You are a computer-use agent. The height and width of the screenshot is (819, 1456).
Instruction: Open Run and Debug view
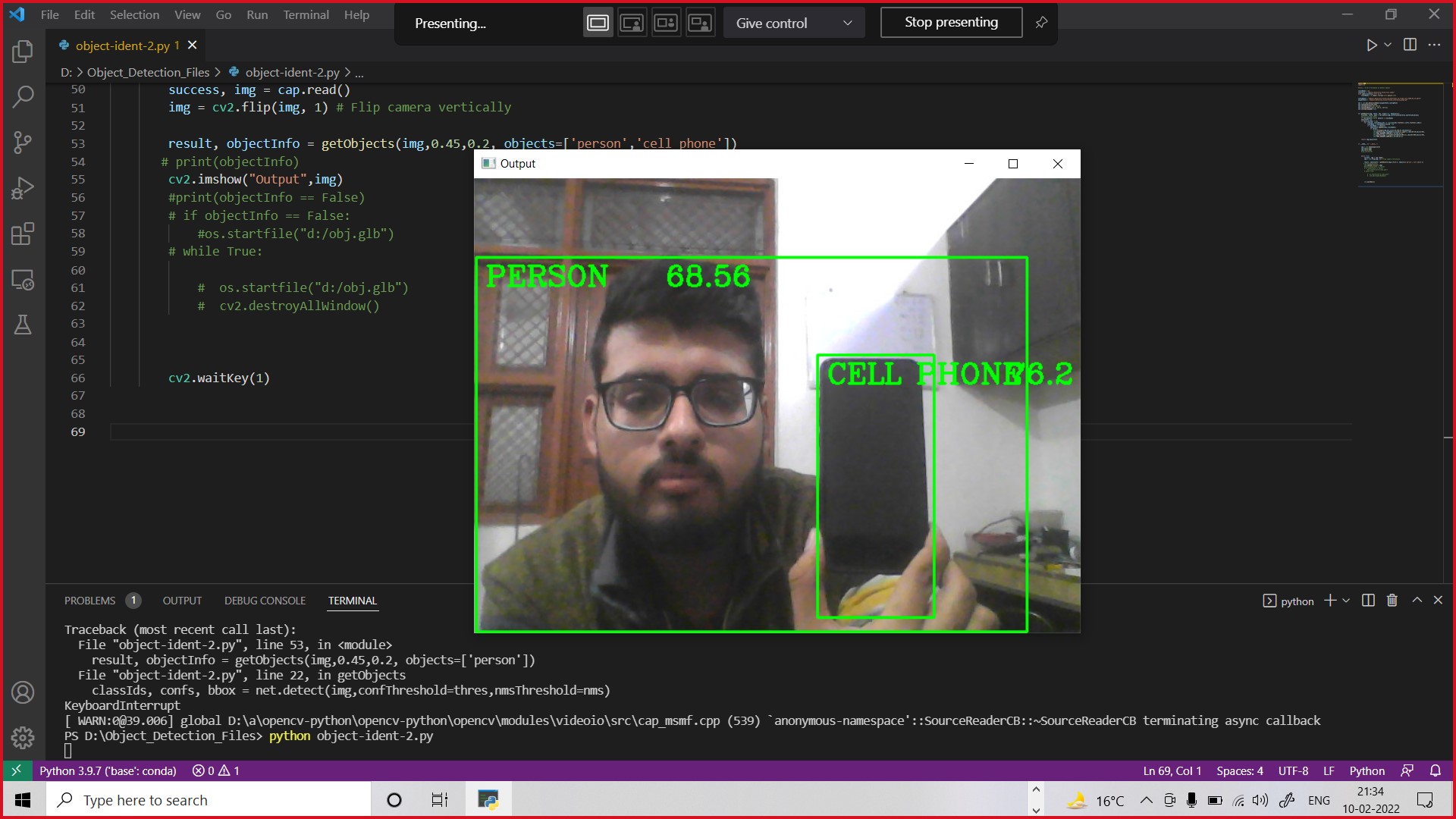tap(23, 187)
